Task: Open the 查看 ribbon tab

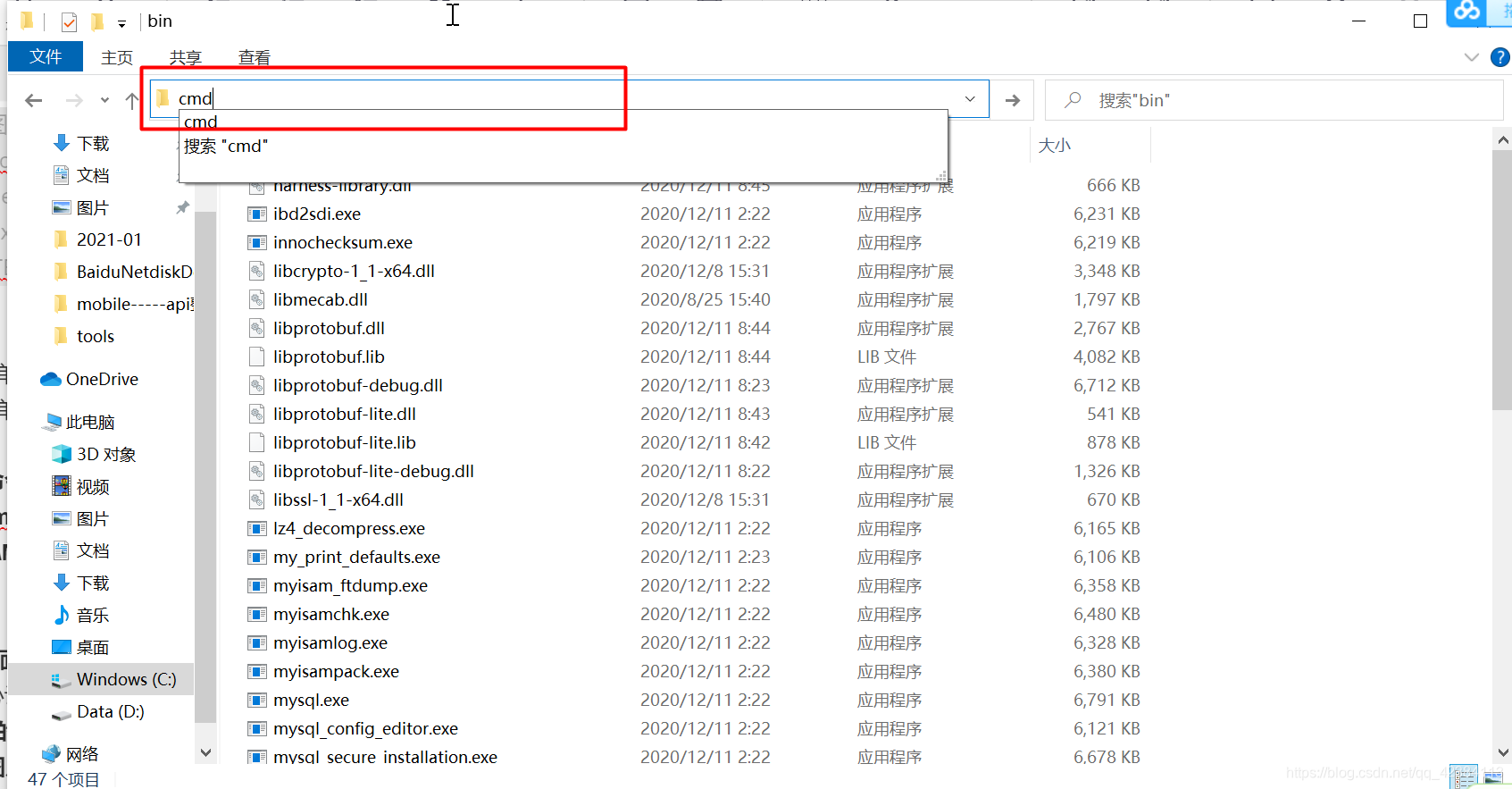Action: pos(255,57)
